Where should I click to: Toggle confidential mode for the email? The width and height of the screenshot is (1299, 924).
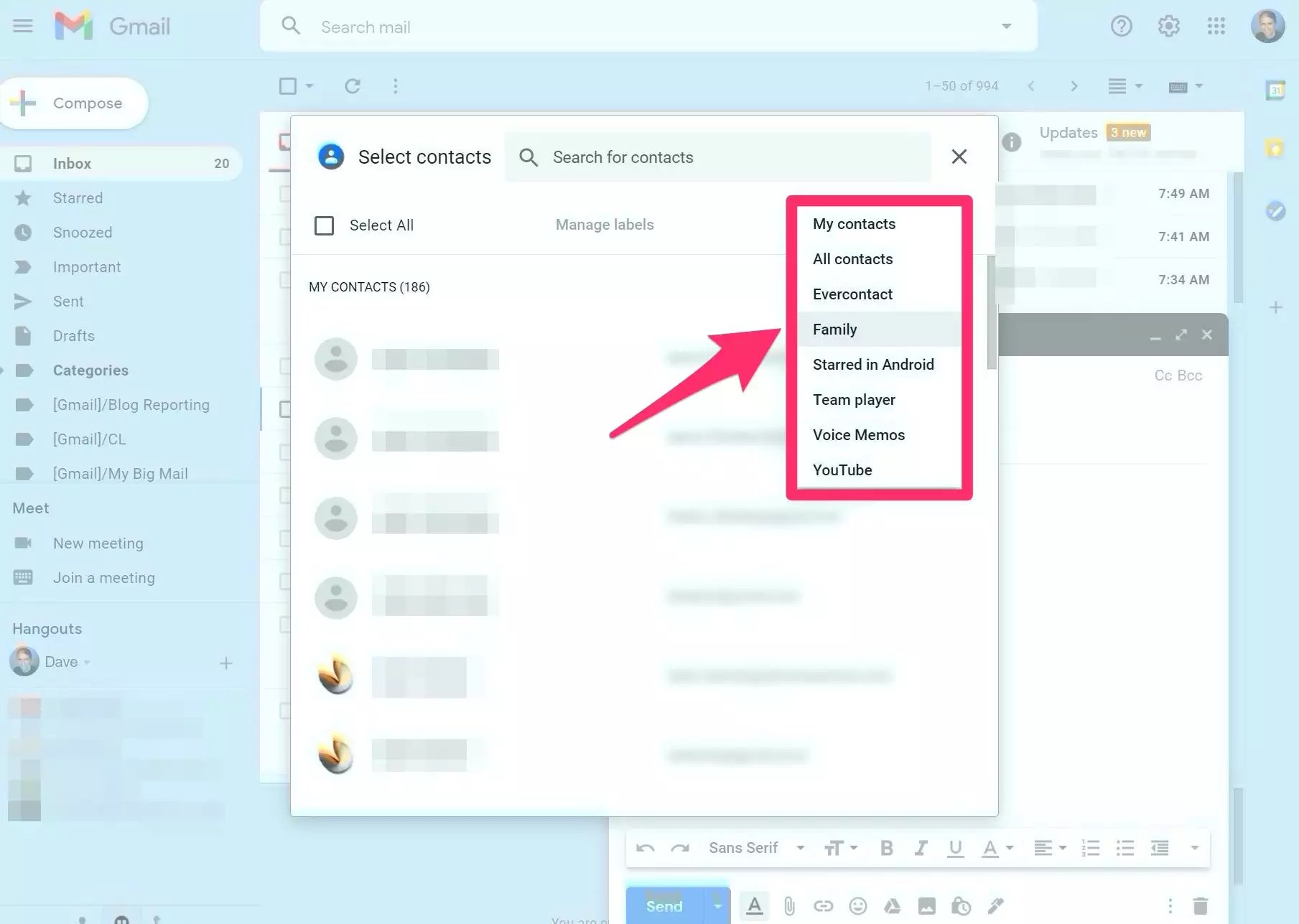pyautogui.click(x=961, y=905)
